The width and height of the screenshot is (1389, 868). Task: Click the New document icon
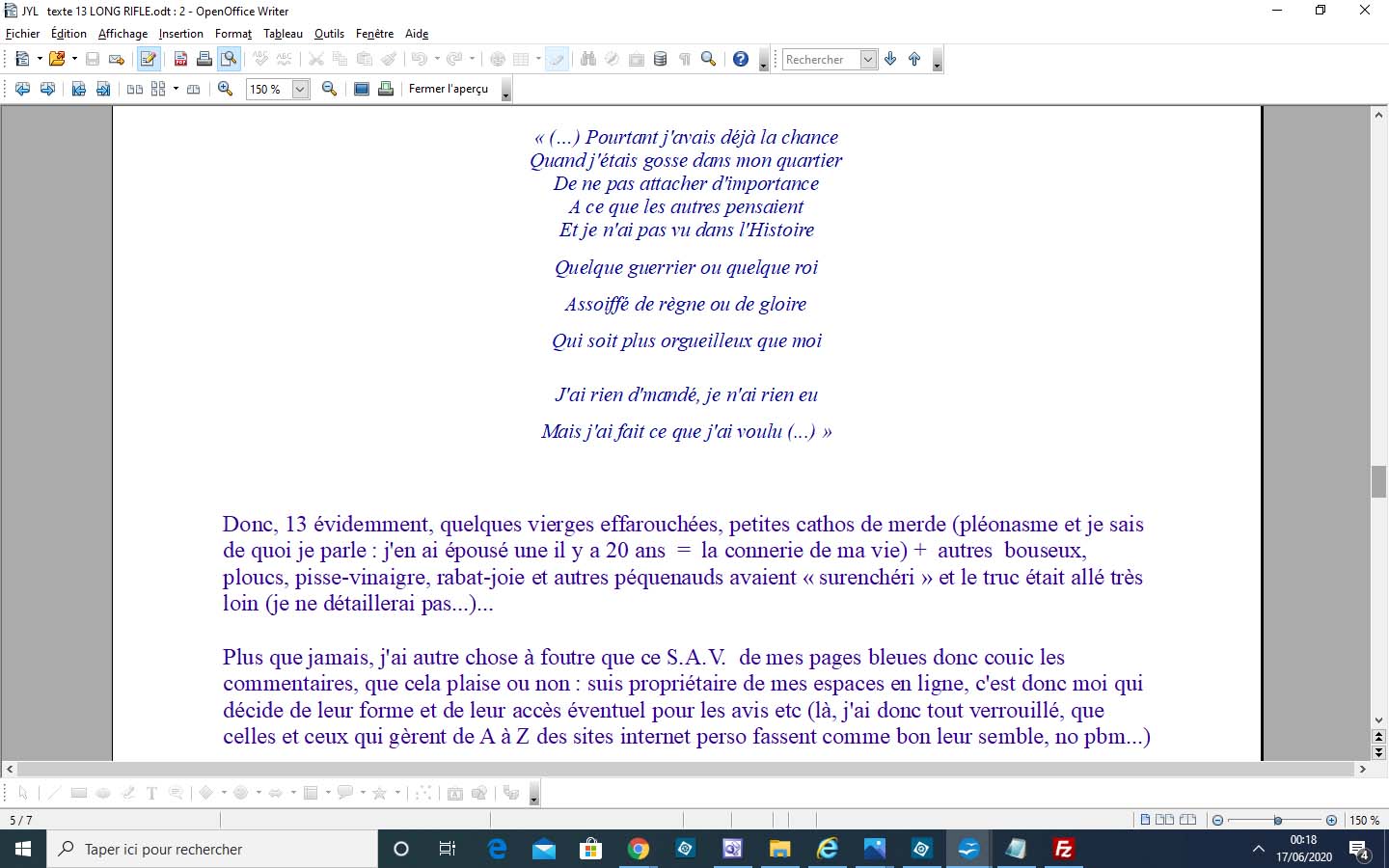[22, 59]
